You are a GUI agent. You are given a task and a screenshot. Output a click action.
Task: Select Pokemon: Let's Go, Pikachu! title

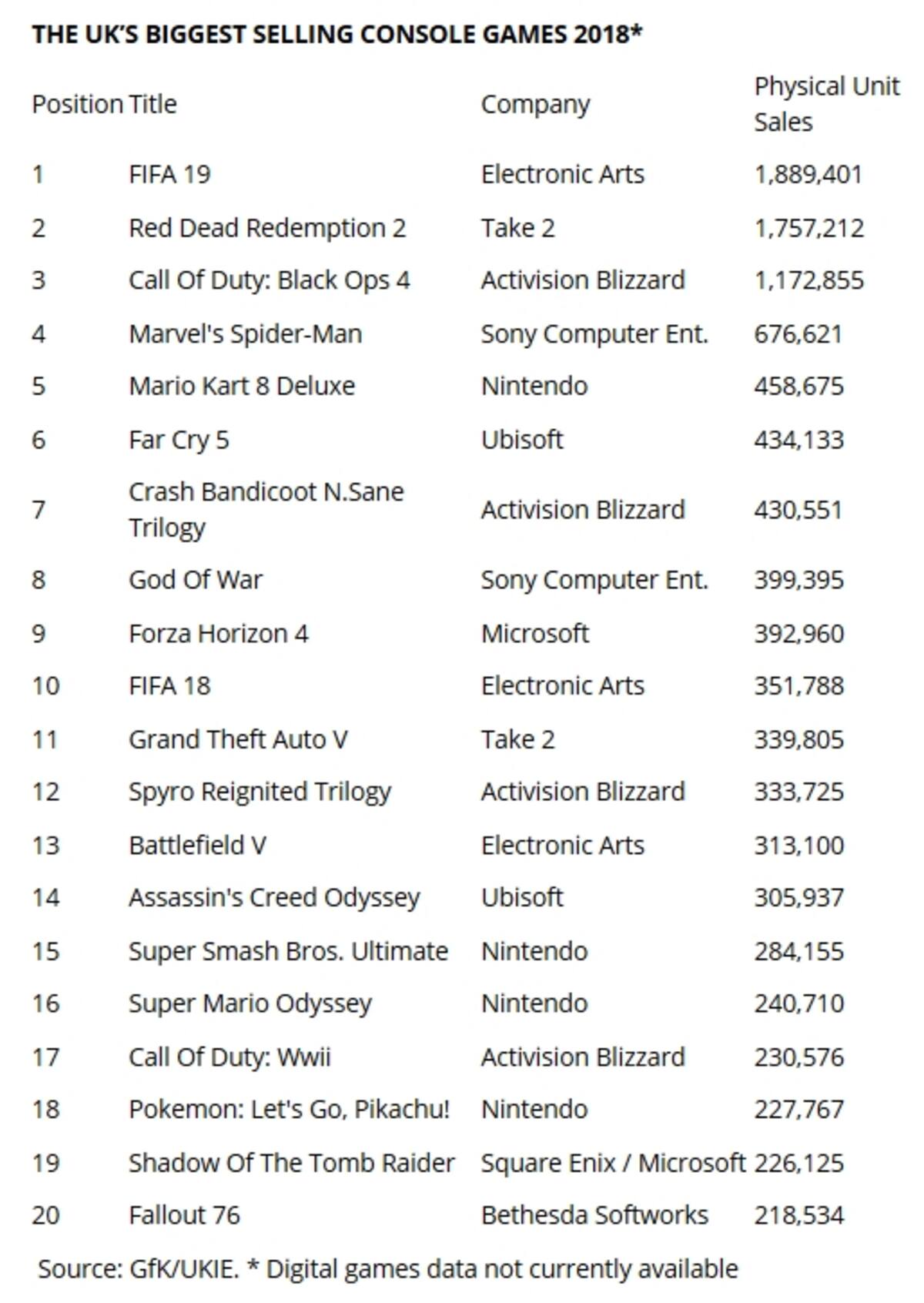coord(289,1110)
